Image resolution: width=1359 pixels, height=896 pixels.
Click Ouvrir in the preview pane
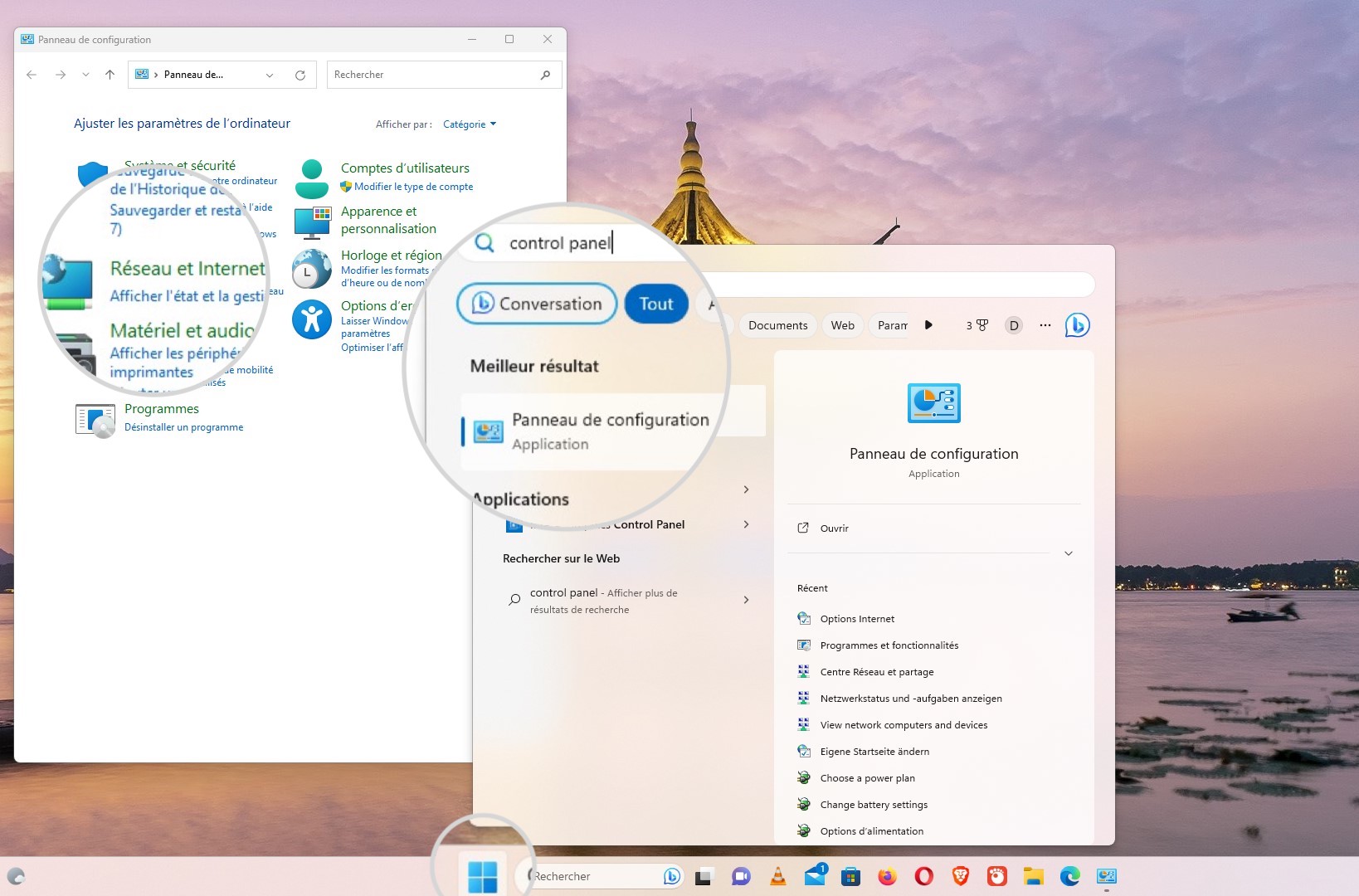coord(835,528)
